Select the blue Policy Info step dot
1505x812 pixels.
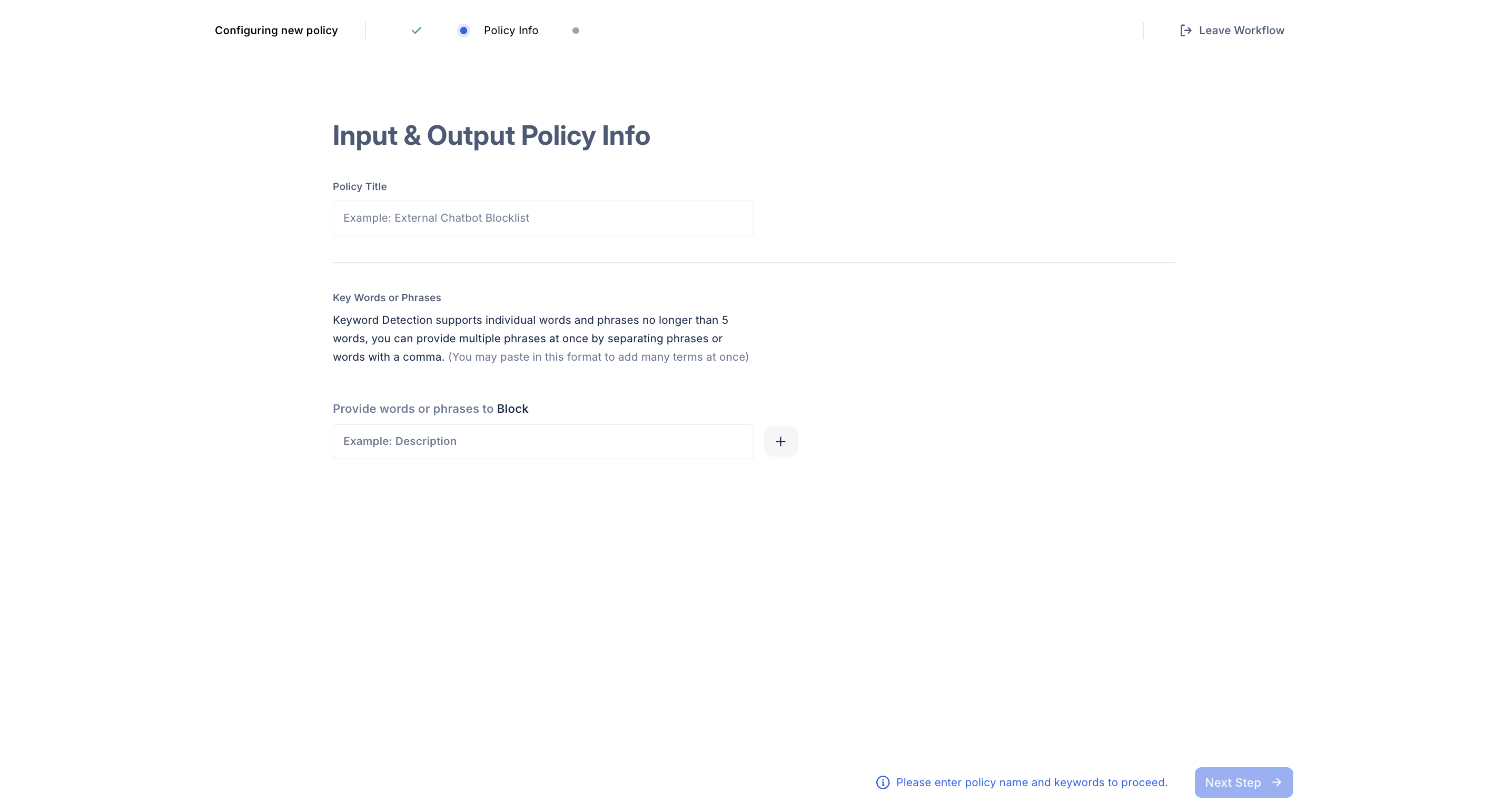pos(463,31)
